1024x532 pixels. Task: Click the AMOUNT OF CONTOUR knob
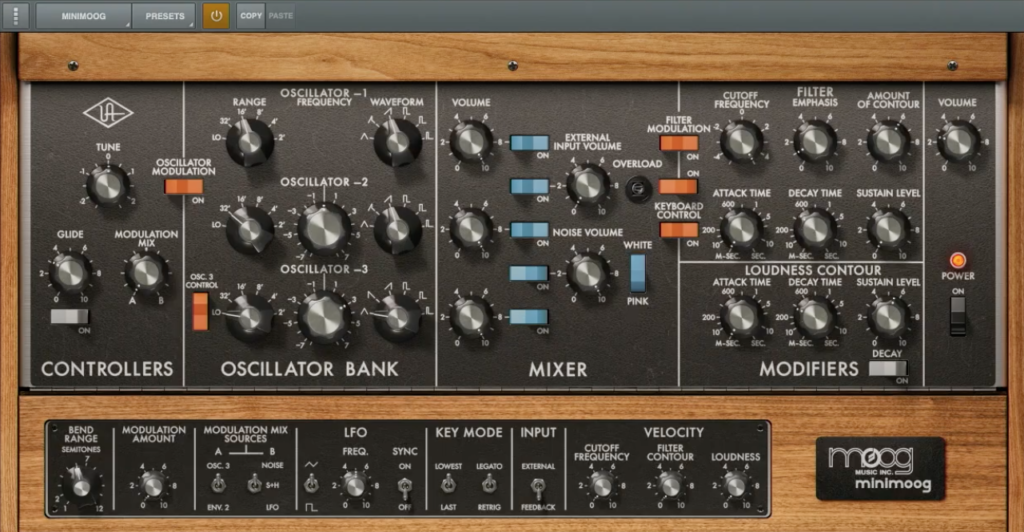click(x=888, y=142)
